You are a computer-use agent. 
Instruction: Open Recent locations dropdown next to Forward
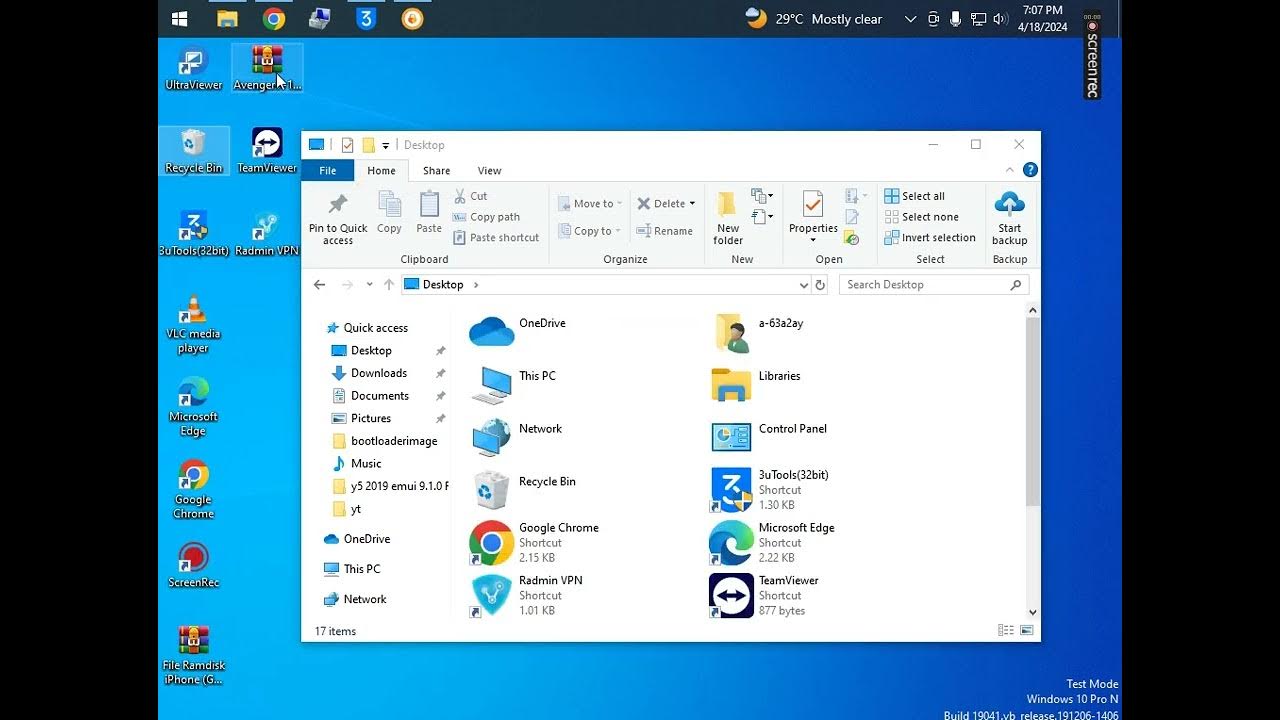tap(369, 285)
